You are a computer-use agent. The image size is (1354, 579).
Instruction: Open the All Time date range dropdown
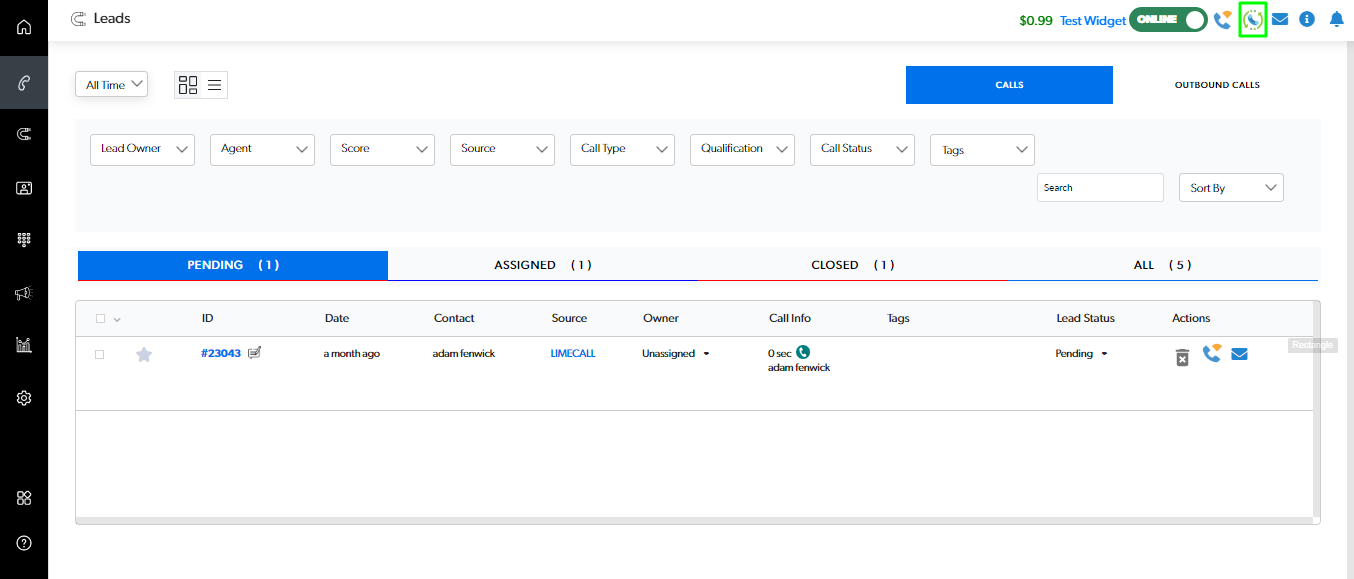111,85
